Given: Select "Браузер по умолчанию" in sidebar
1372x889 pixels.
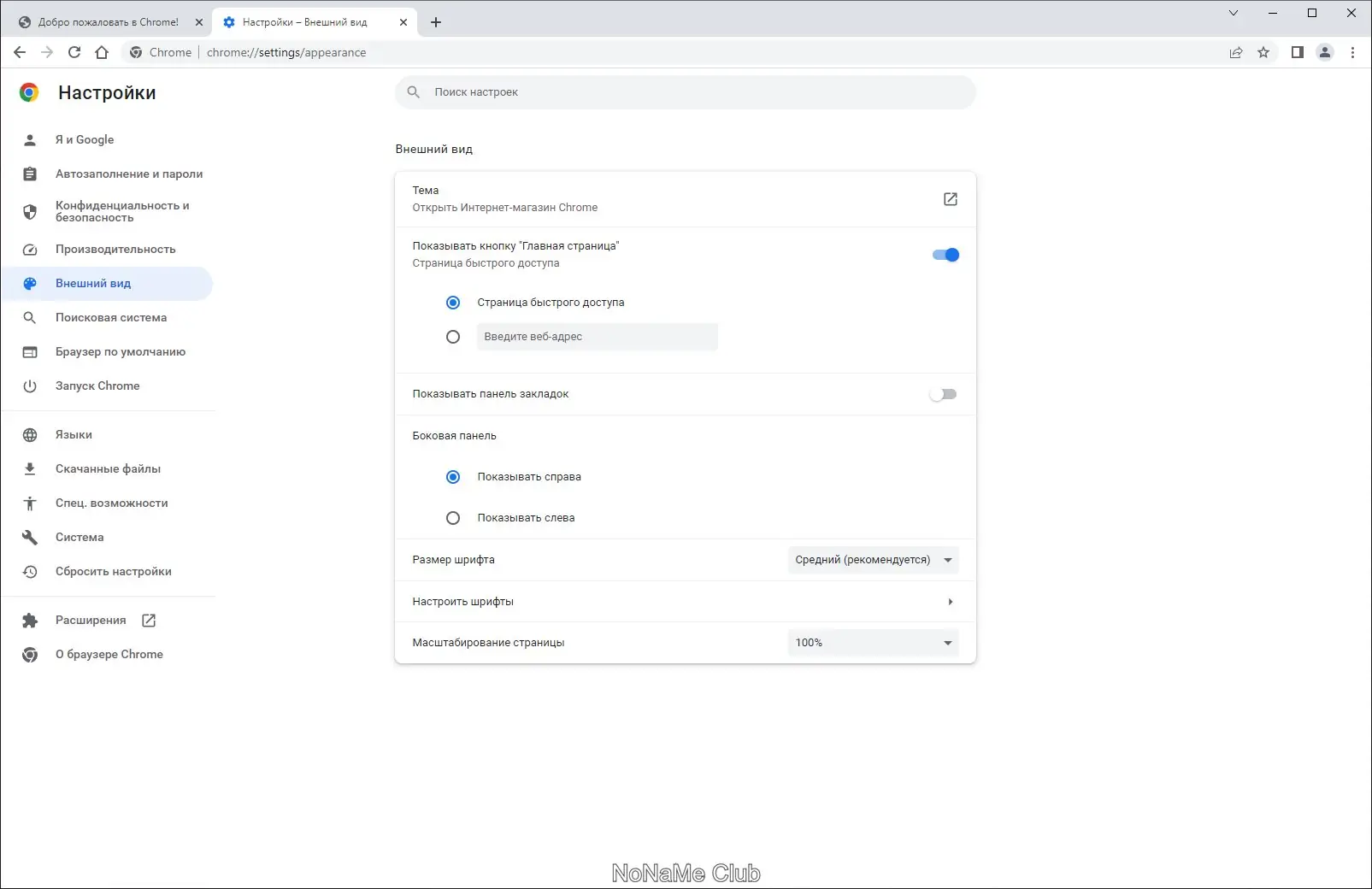Looking at the screenshot, I should click(120, 351).
